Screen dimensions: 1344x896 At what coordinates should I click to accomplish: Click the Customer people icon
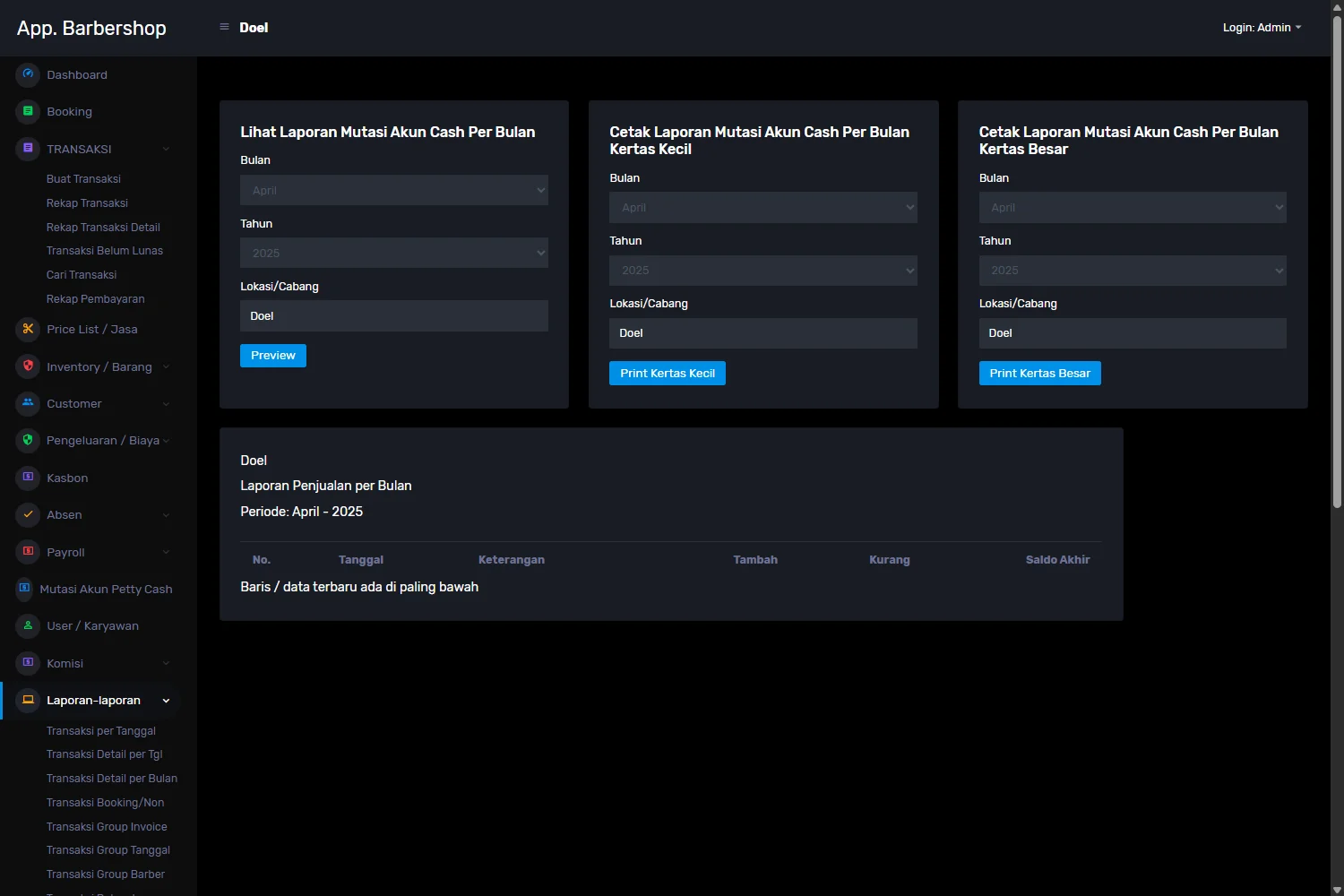coord(28,403)
